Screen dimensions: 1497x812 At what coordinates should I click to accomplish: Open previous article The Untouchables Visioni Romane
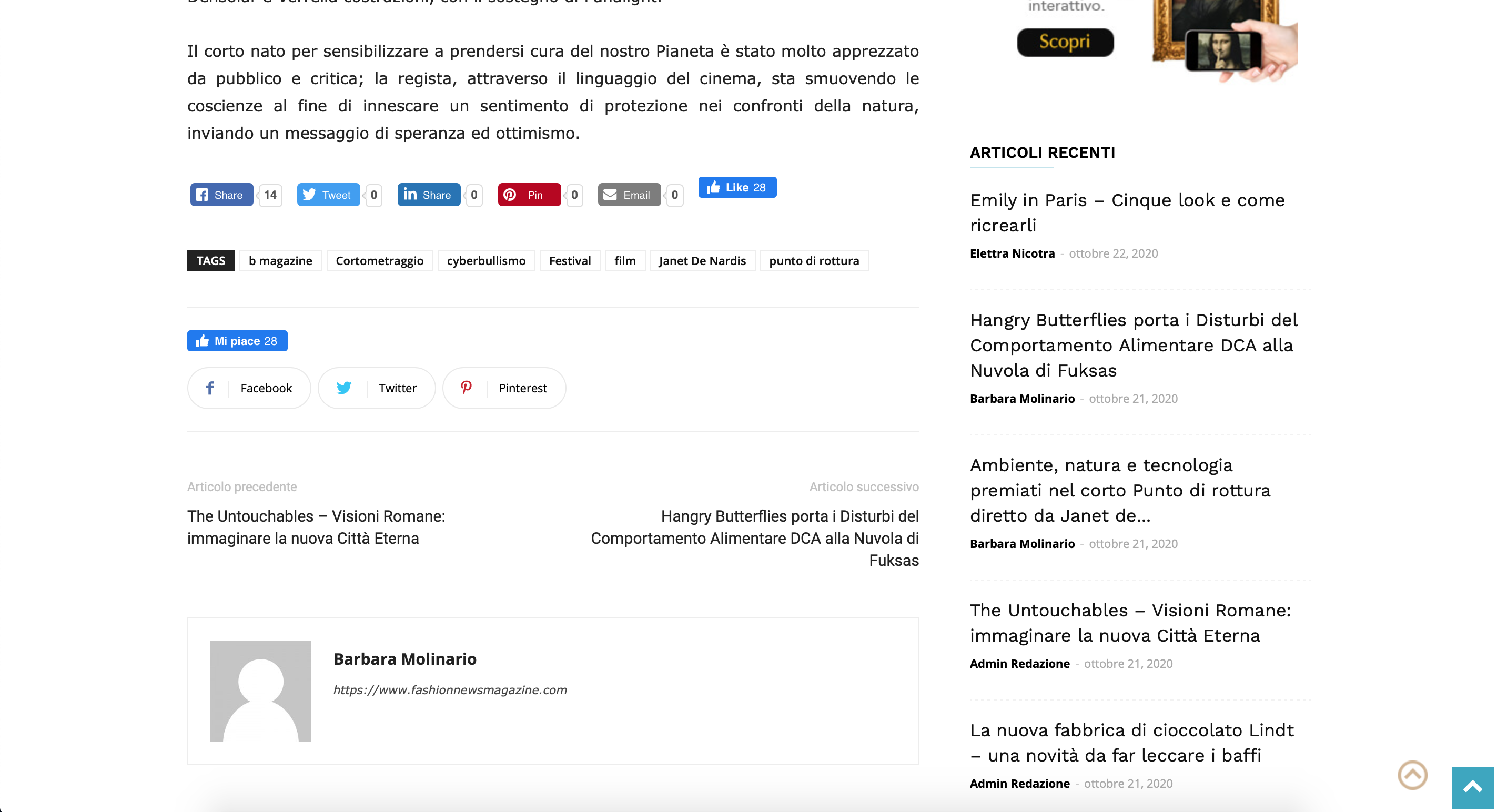pos(316,527)
